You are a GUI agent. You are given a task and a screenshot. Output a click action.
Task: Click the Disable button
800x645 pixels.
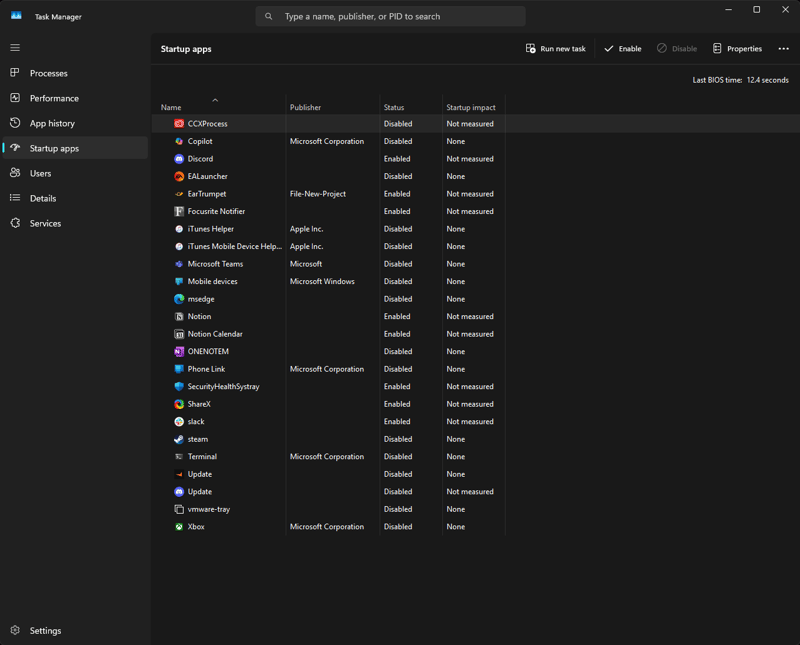tap(677, 48)
